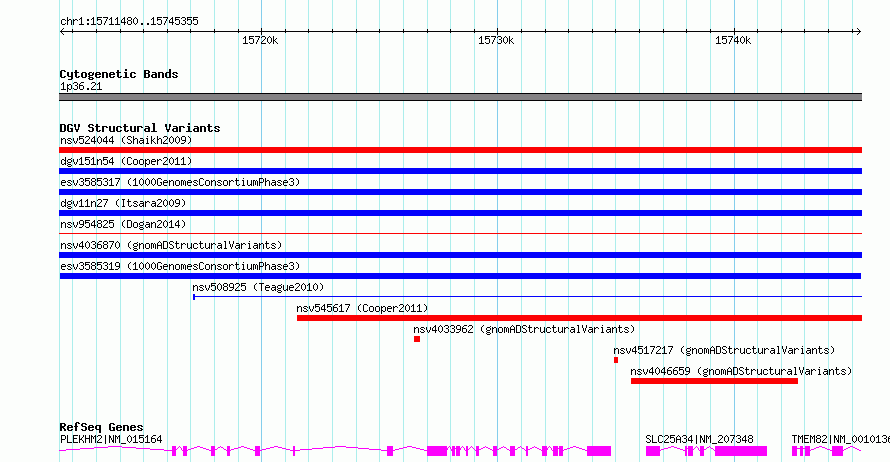
Task: Select the nsv4036870 gnomAD blue bar
Action: (x=460, y=255)
